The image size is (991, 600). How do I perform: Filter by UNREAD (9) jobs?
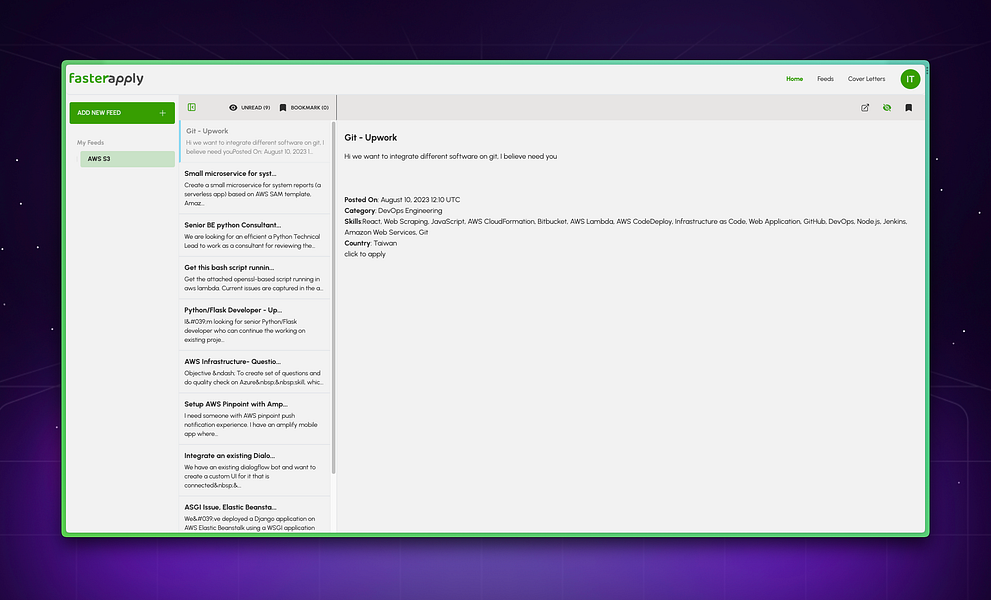pyautogui.click(x=250, y=107)
